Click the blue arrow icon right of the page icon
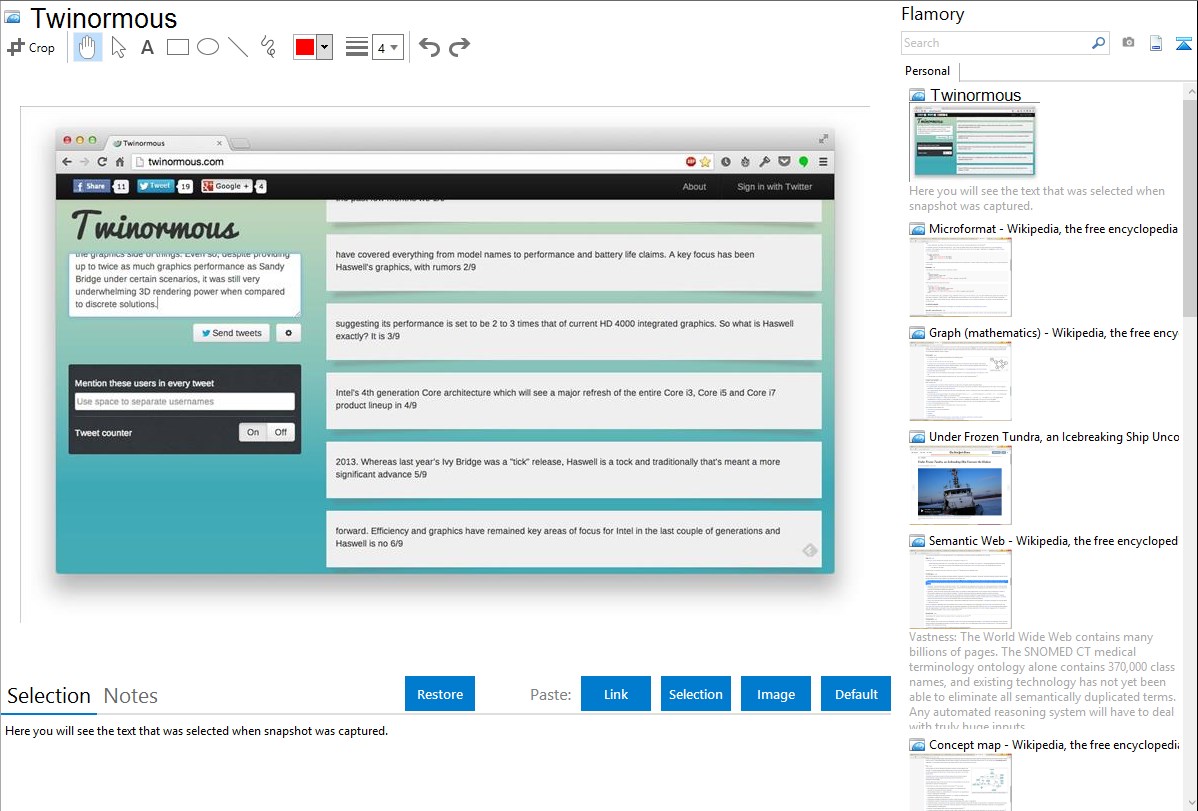Screen dimensions: 1198x811 [1183, 43]
